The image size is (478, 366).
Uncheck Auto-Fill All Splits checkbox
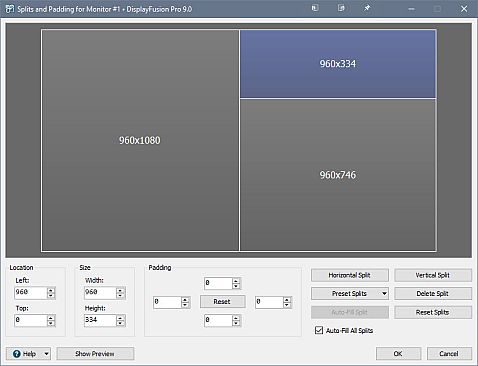click(x=319, y=330)
